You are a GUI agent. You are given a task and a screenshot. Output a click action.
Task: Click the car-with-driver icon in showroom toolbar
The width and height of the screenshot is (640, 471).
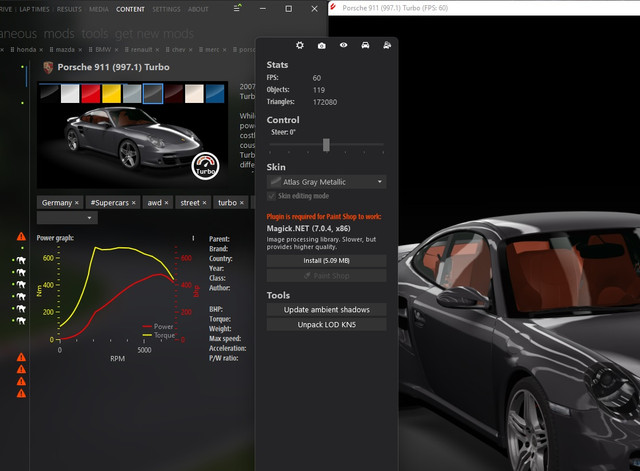(x=387, y=45)
